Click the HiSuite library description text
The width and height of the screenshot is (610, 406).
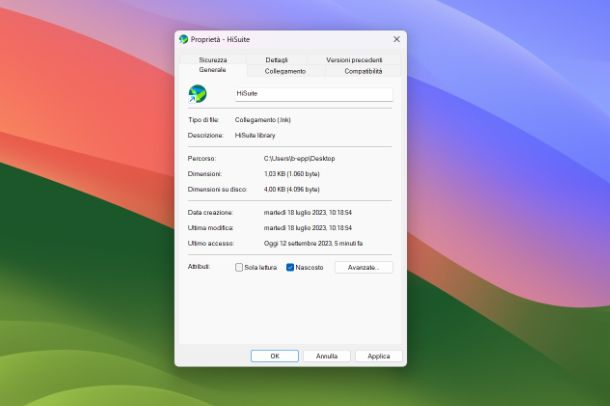coord(255,135)
